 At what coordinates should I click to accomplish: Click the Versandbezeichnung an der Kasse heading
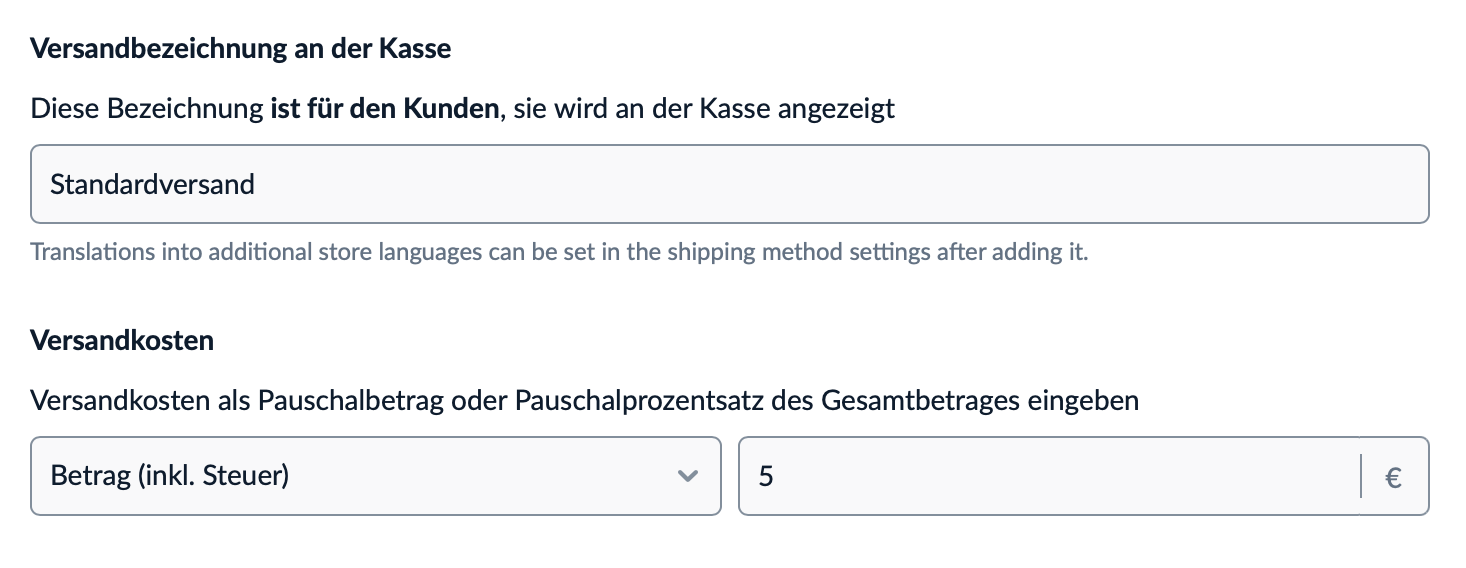[x=241, y=49]
